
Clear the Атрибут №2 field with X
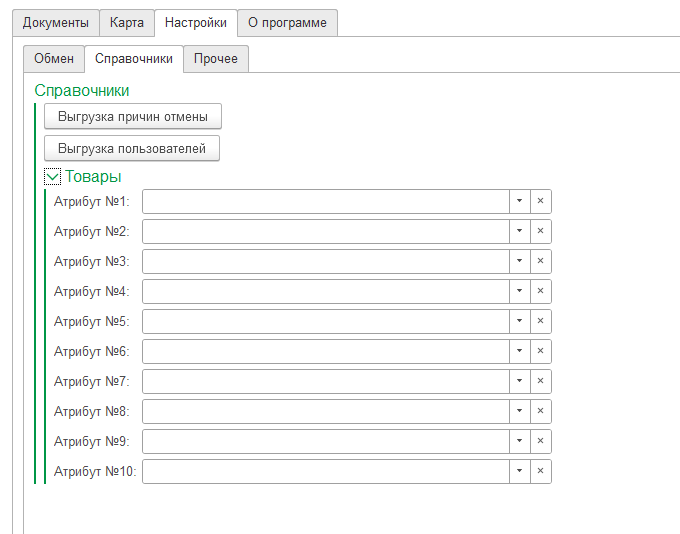(540, 231)
